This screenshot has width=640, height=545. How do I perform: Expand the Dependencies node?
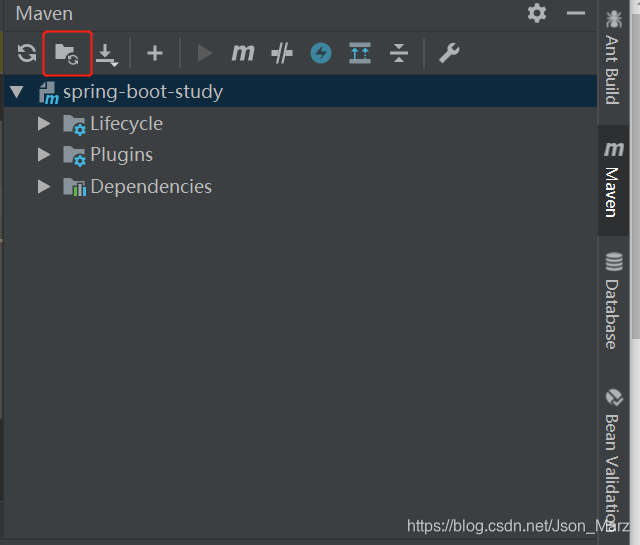[44, 187]
